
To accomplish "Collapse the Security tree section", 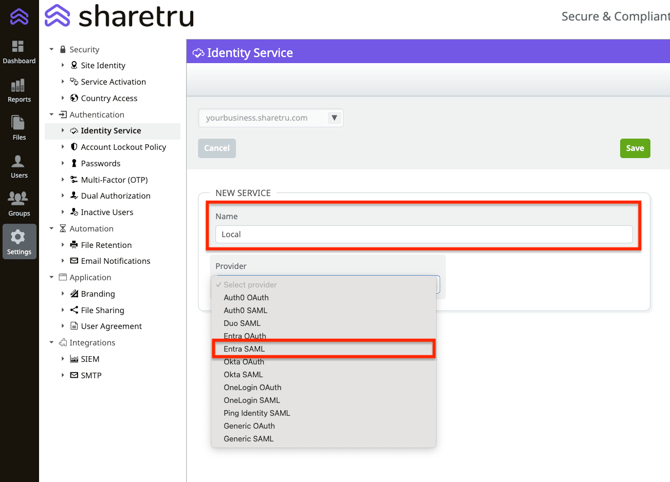I will pos(52,49).
